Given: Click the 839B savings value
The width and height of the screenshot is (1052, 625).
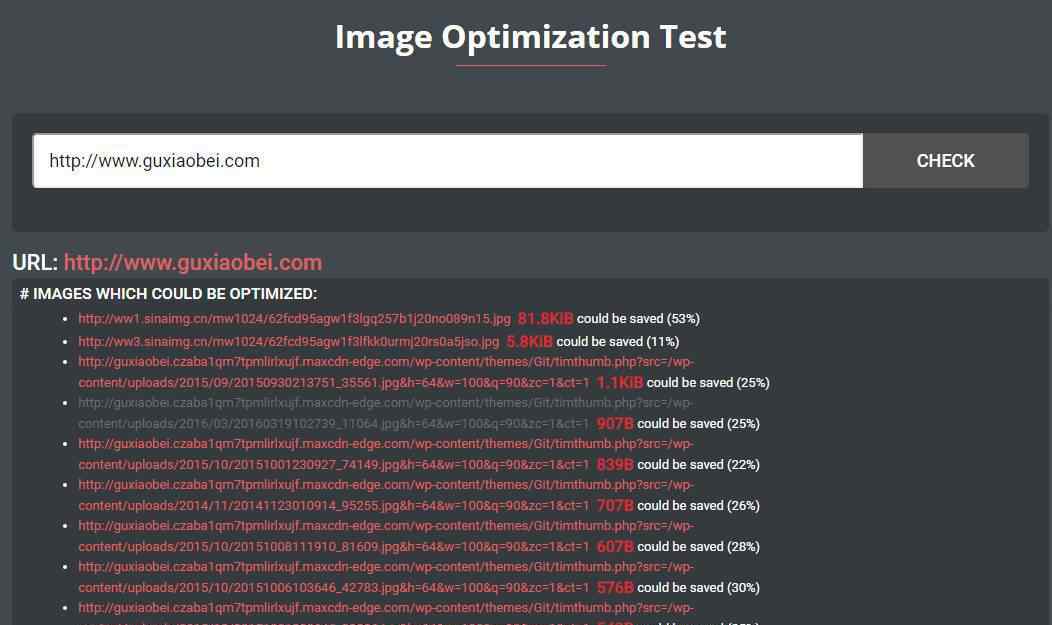Looking at the screenshot, I should coord(615,465).
